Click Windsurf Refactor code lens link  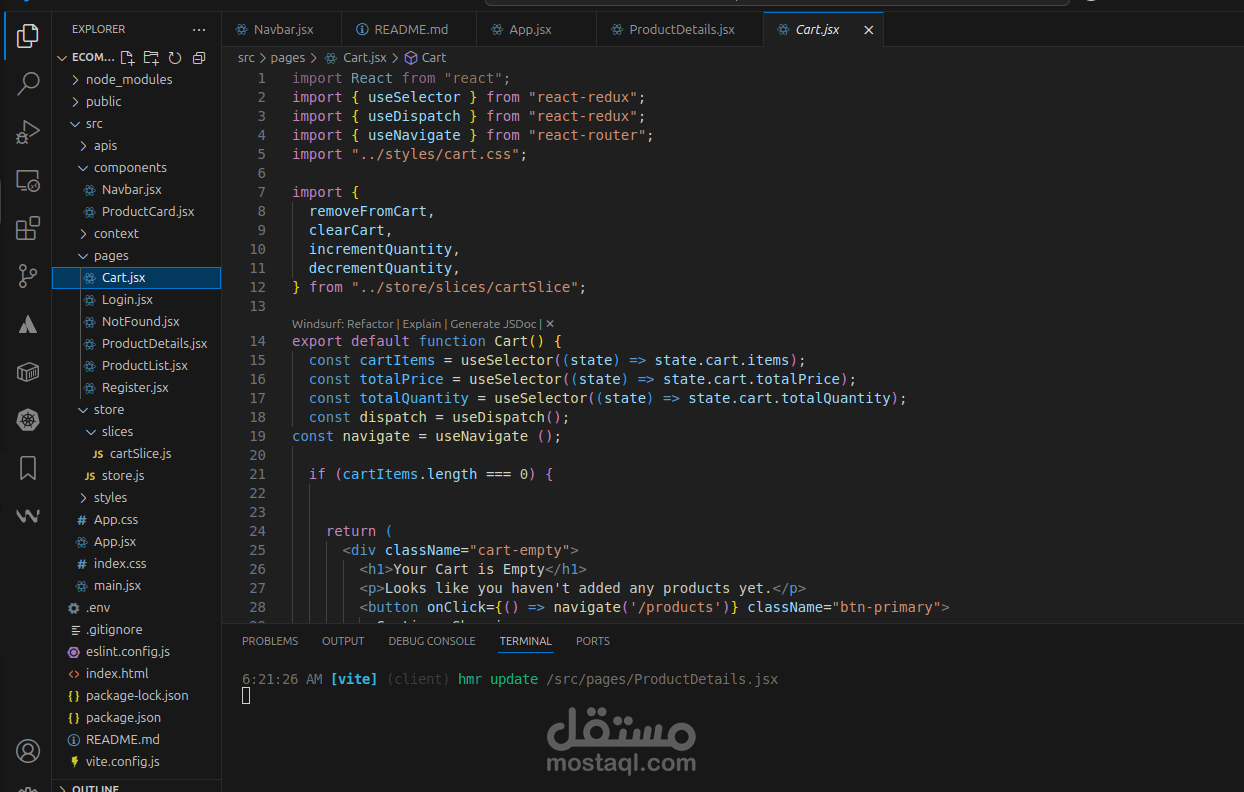[343, 324]
